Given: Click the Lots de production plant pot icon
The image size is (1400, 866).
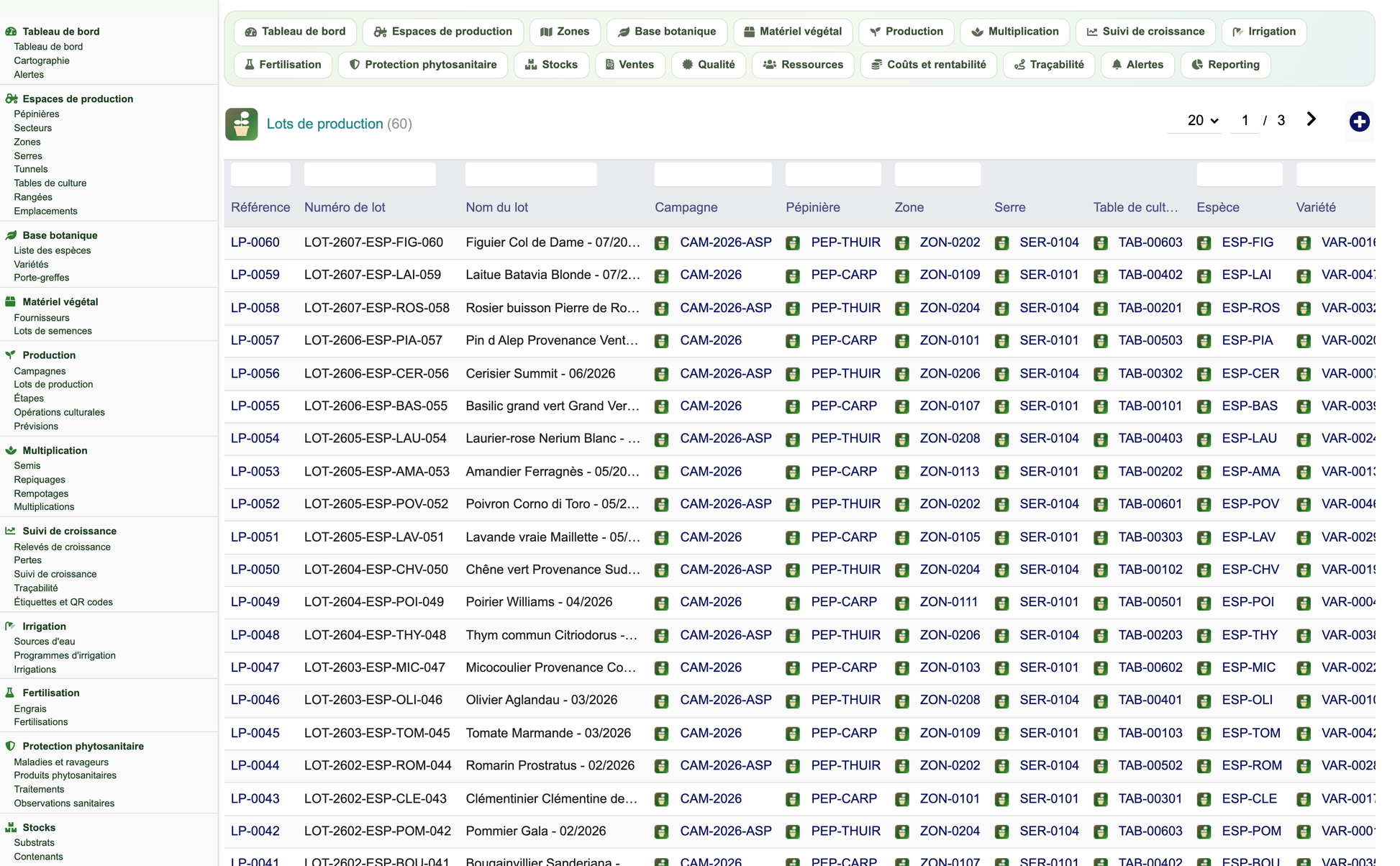Looking at the screenshot, I should (x=242, y=124).
